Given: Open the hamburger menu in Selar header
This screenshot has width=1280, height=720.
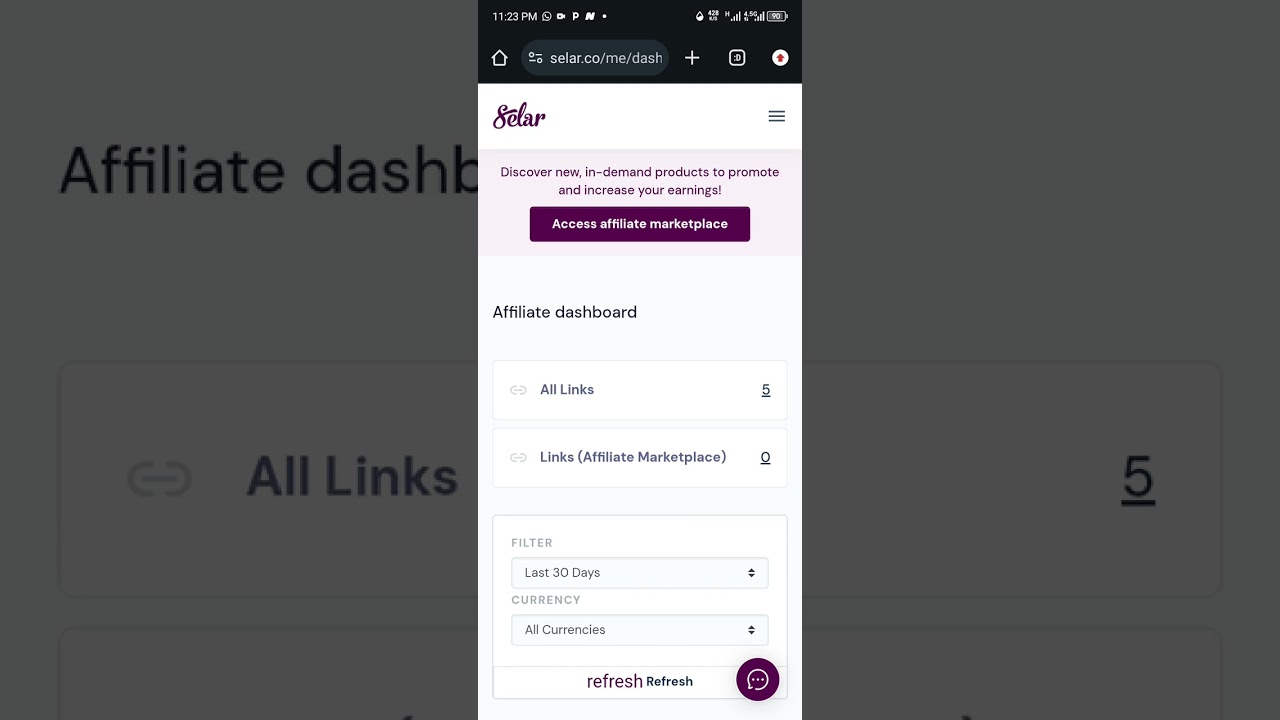Looking at the screenshot, I should (776, 116).
